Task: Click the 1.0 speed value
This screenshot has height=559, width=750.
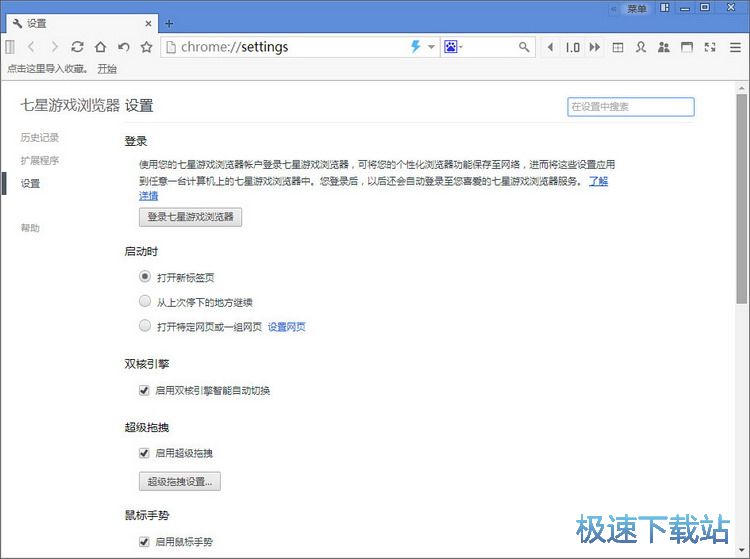Action: [573, 47]
